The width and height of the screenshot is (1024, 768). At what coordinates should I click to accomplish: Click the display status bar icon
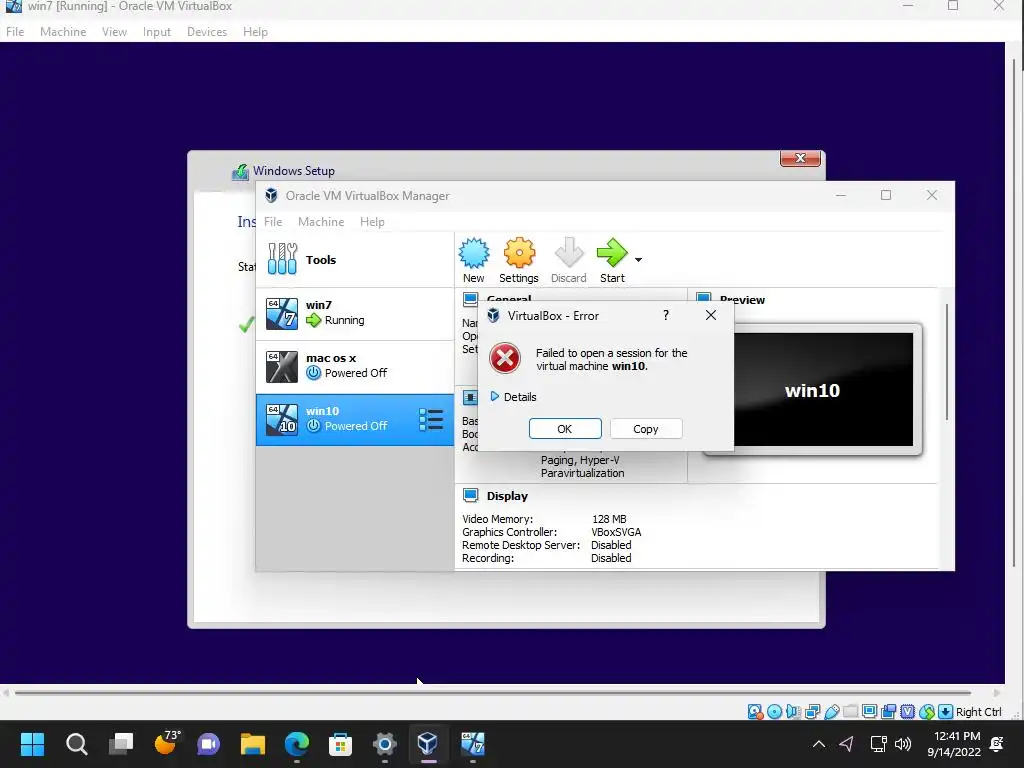point(869,711)
